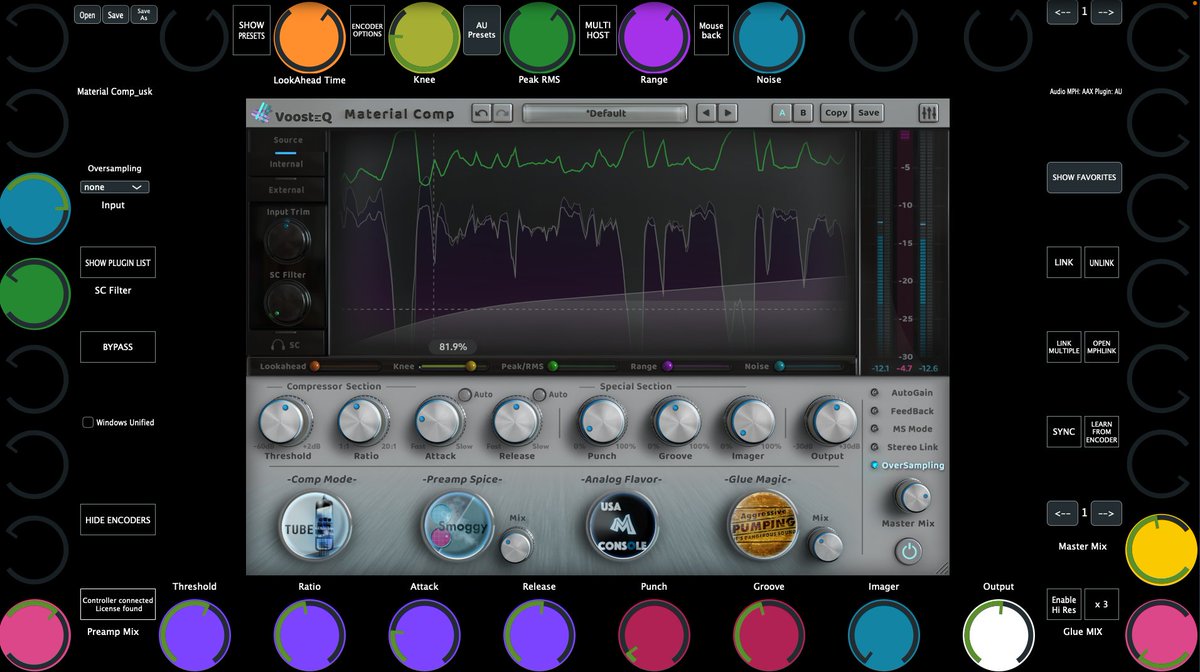Screen dimensions: 1200x672
Task: Click the yellow Master Mix encoder
Action: point(1161,550)
